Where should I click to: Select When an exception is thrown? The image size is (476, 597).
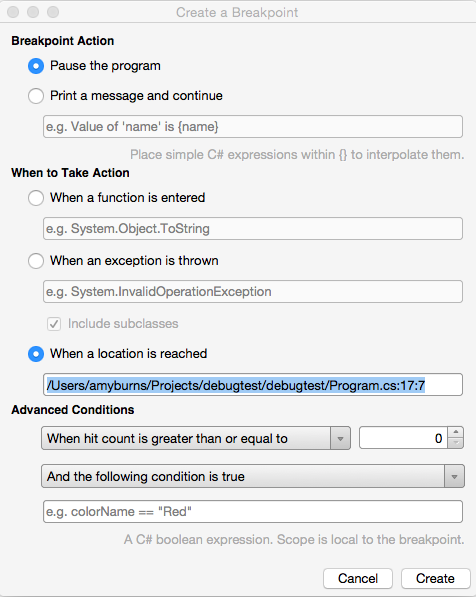(36, 261)
